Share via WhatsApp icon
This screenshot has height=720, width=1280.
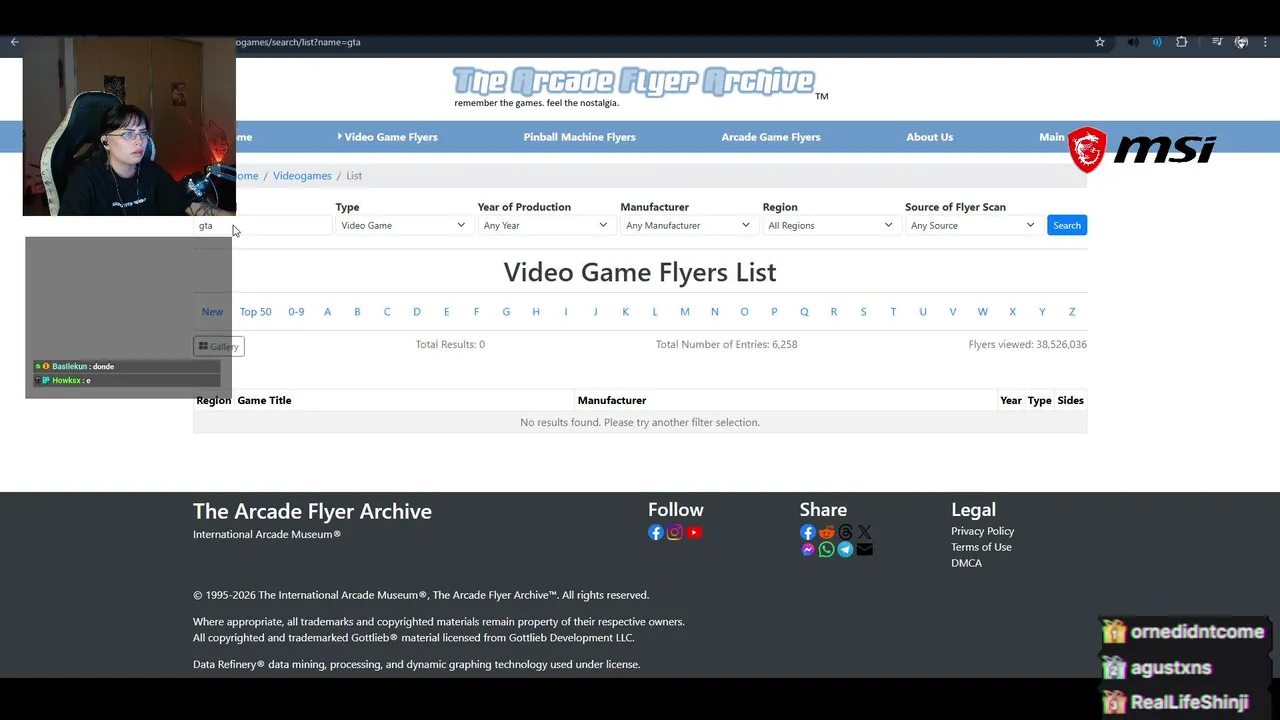827,549
